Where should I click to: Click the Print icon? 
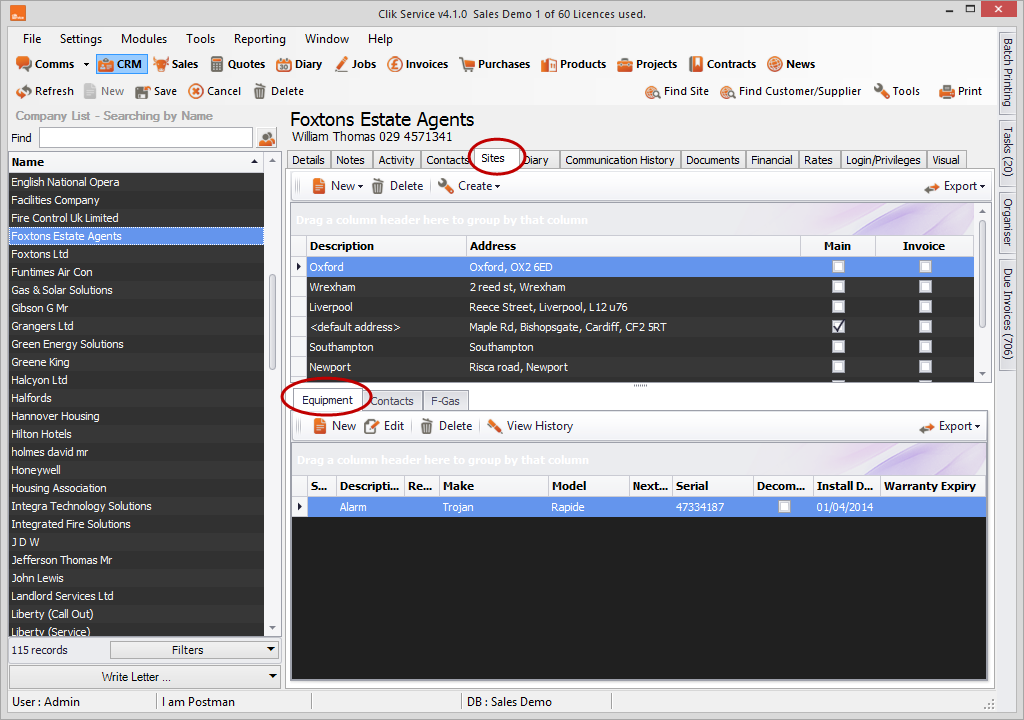947,91
